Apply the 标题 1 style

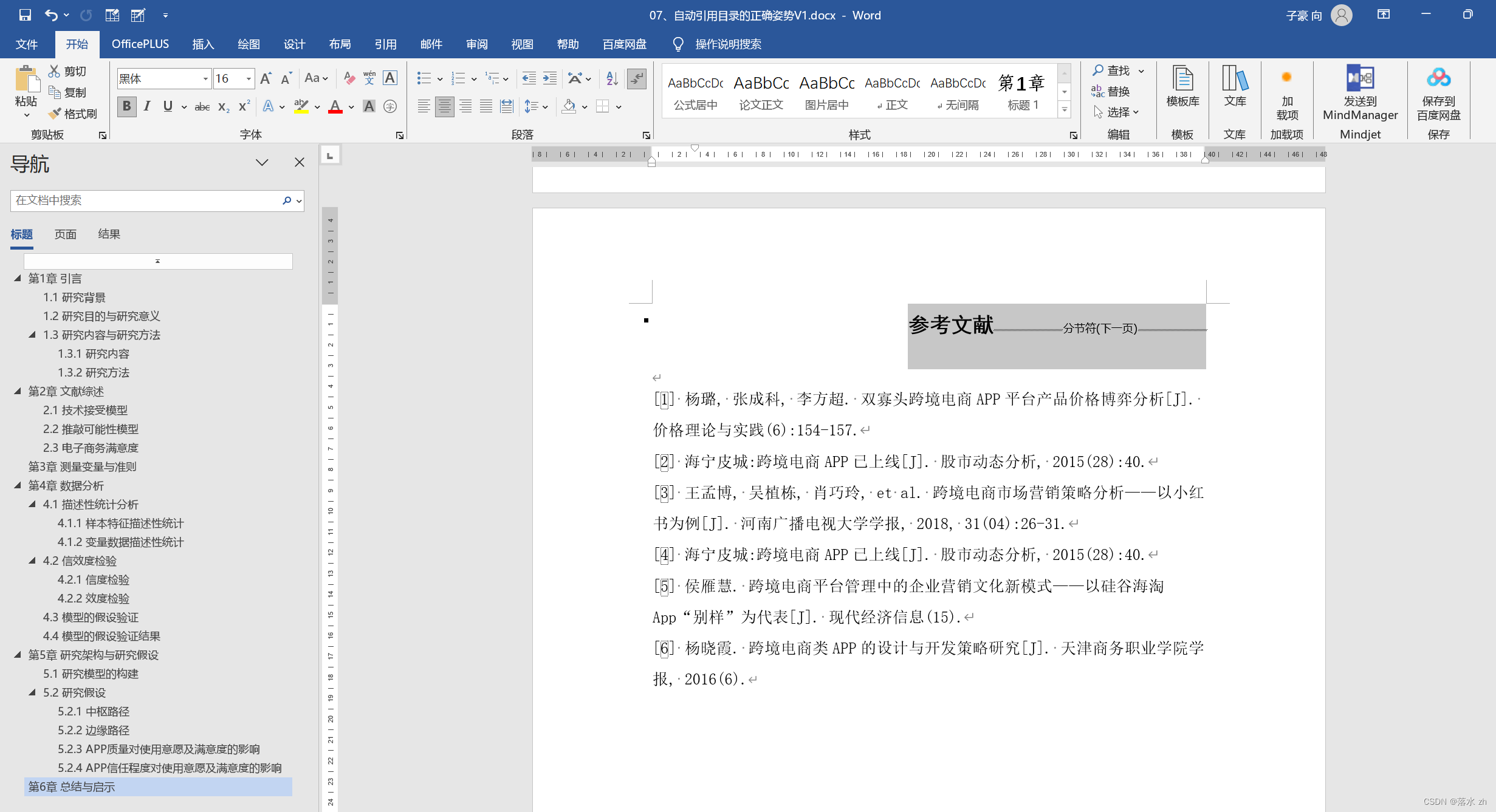[1023, 91]
